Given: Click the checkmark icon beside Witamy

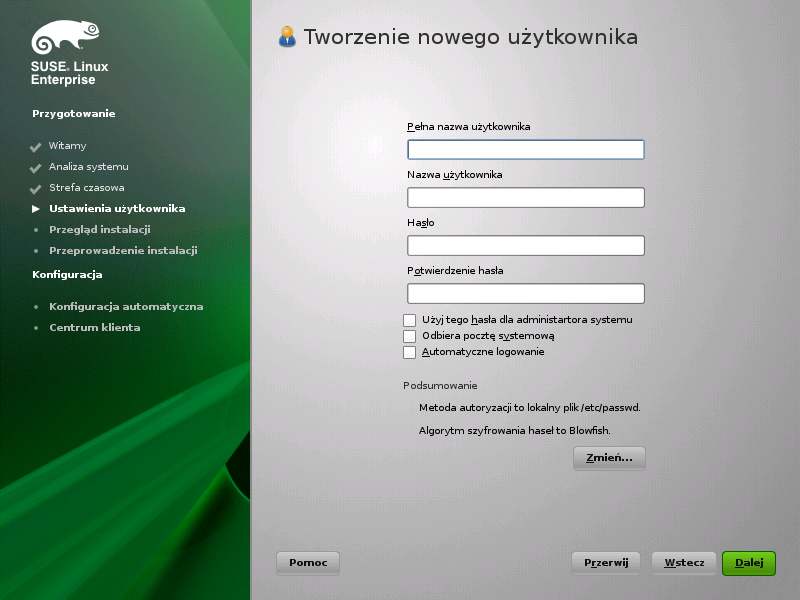Looking at the screenshot, I should pos(35,147).
